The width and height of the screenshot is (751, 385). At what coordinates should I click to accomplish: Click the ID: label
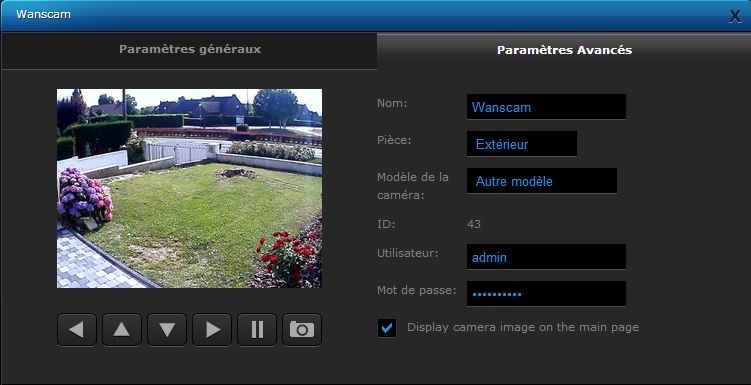tap(386, 224)
